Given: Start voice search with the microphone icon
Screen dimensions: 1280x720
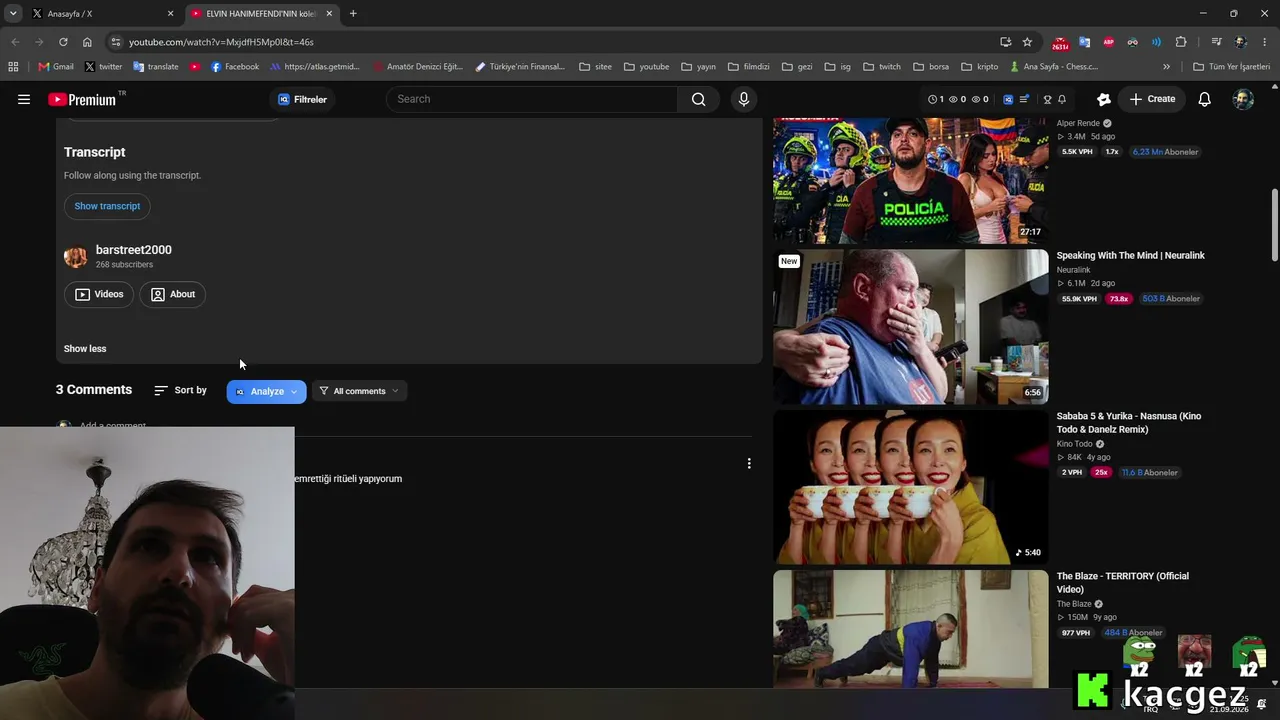Looking at the screenshot, I should [743, 99].
